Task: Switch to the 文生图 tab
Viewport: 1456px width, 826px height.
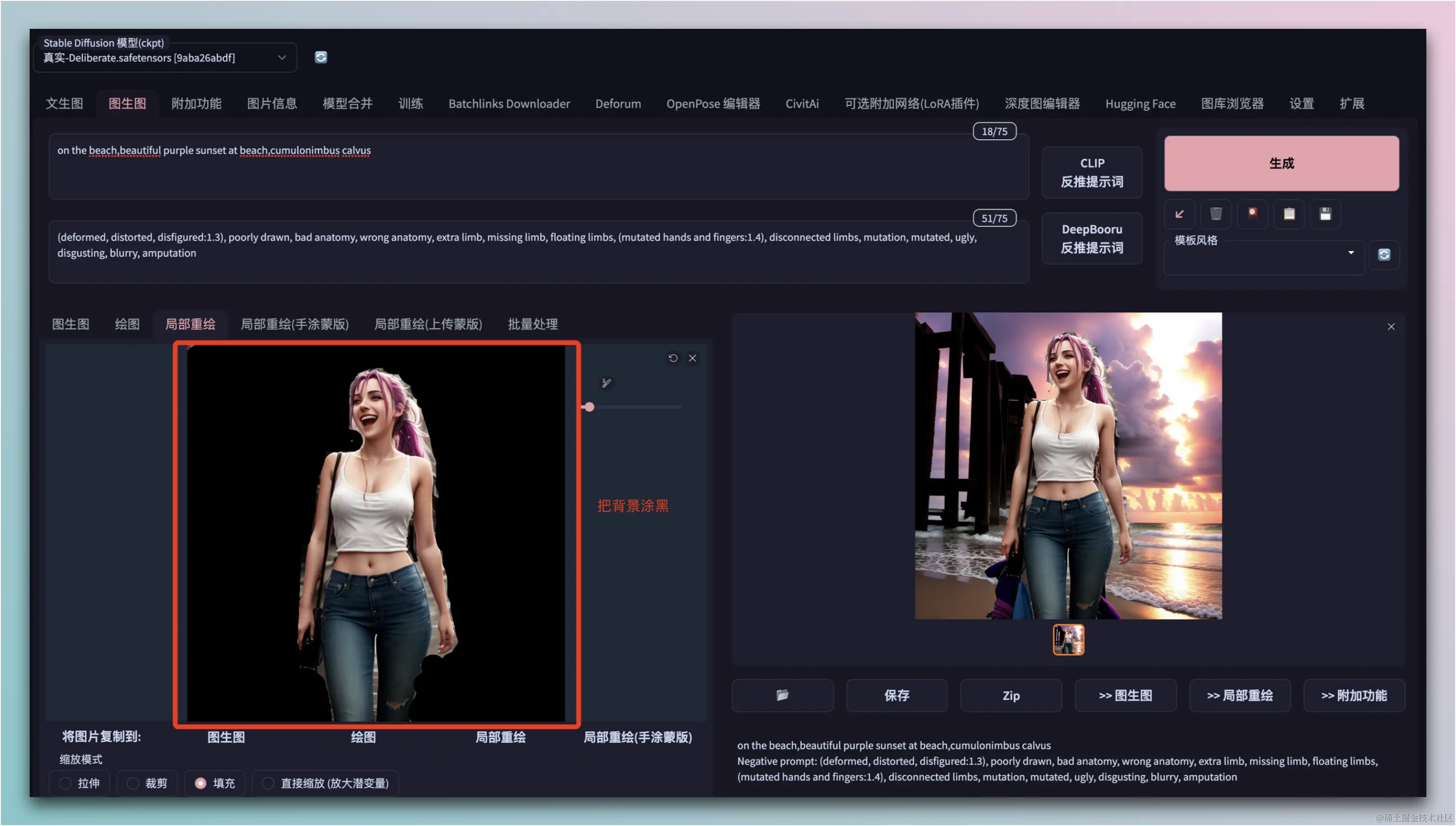Action: coord(64,103)
